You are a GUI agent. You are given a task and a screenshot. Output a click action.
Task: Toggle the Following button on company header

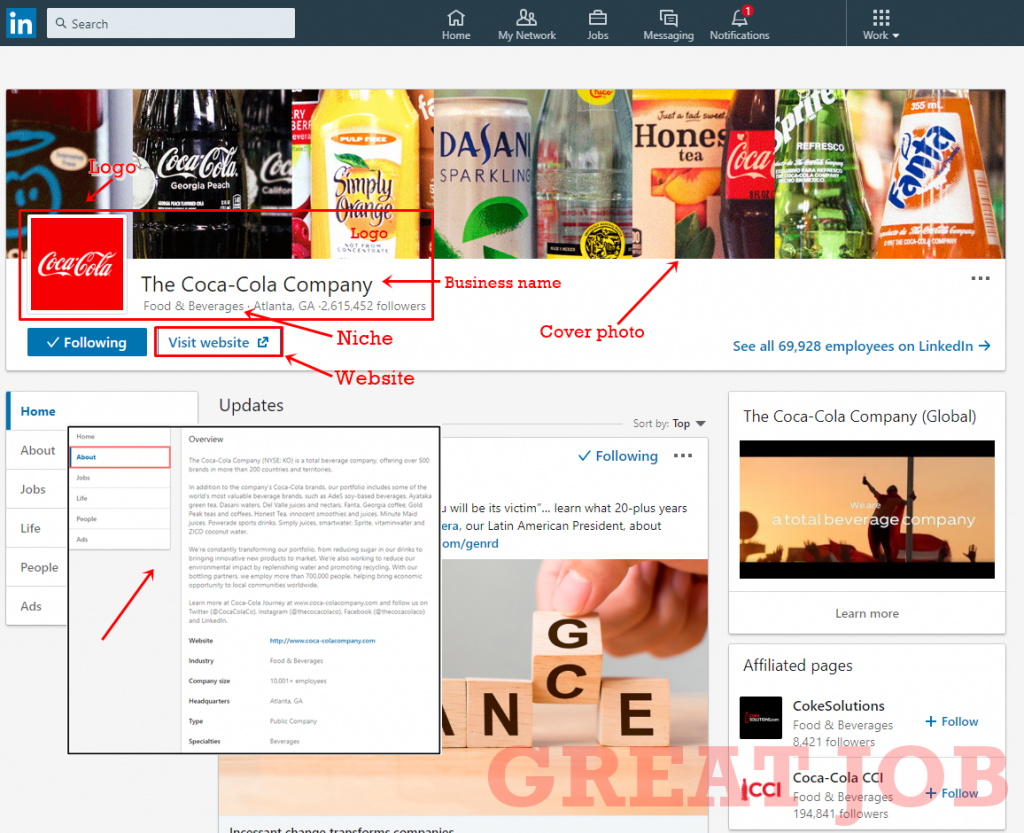pos(87,342)
